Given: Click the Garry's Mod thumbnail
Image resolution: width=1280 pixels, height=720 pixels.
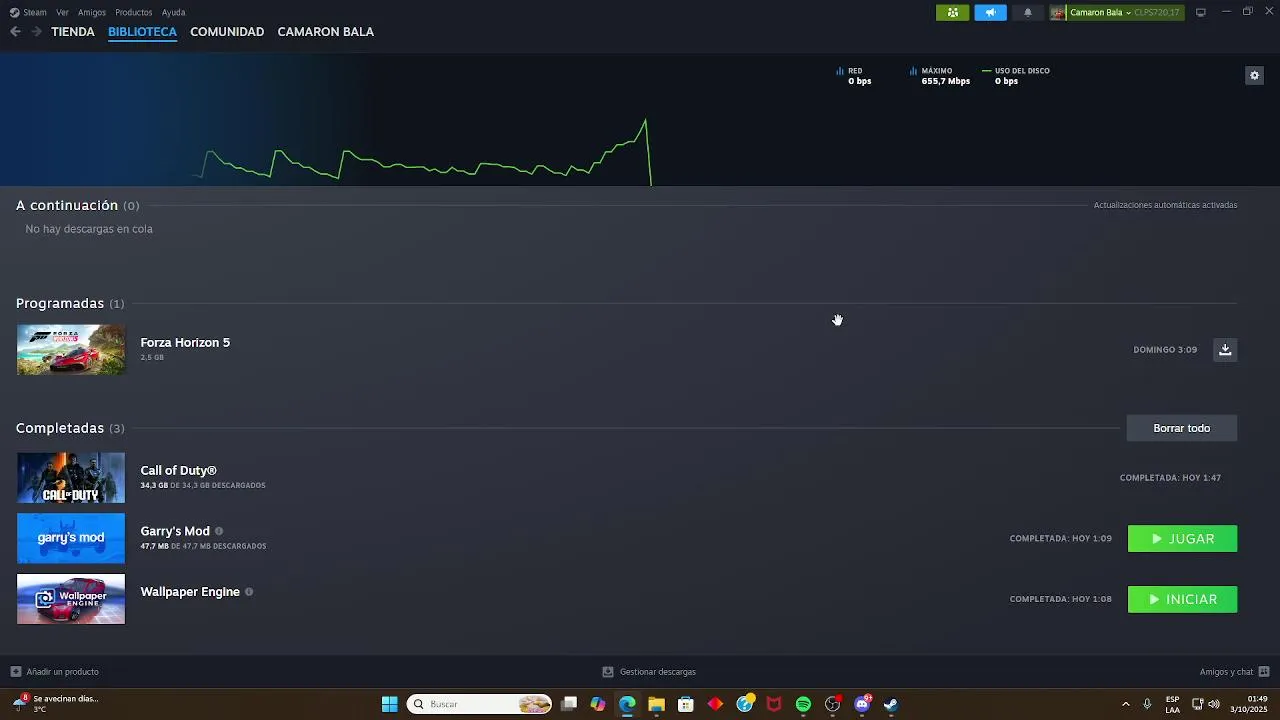Looking at the screenshot, I should tap(71, 538).
